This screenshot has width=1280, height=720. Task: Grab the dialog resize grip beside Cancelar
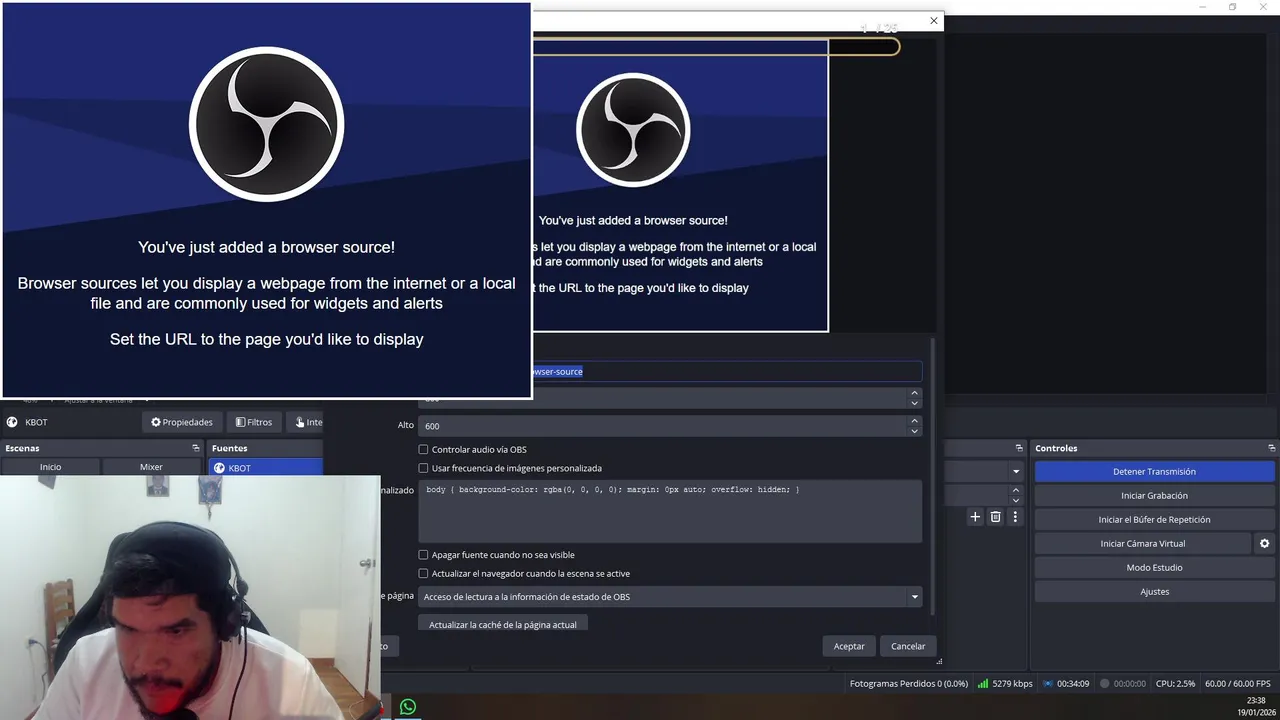pos(939,661)
